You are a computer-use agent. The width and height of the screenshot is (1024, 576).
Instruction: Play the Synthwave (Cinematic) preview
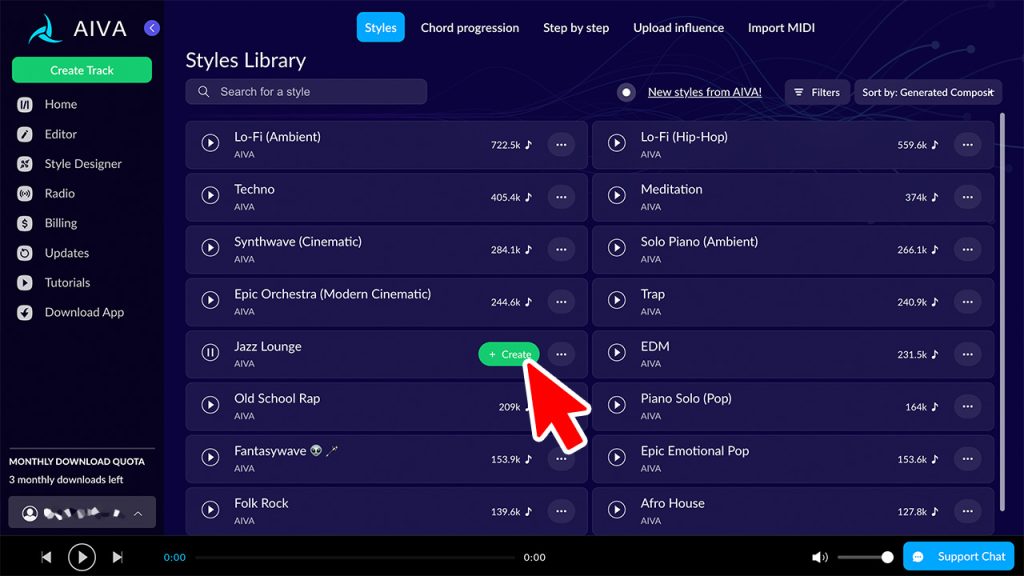coord(210,248)
